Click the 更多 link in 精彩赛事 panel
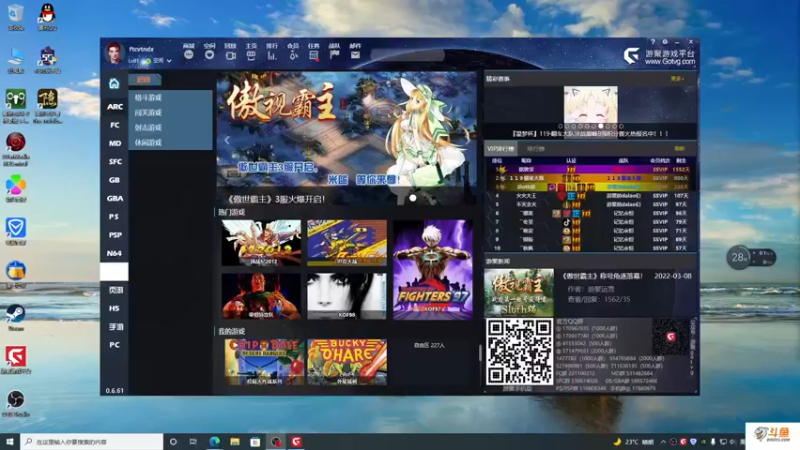 [x=677, y=79]
